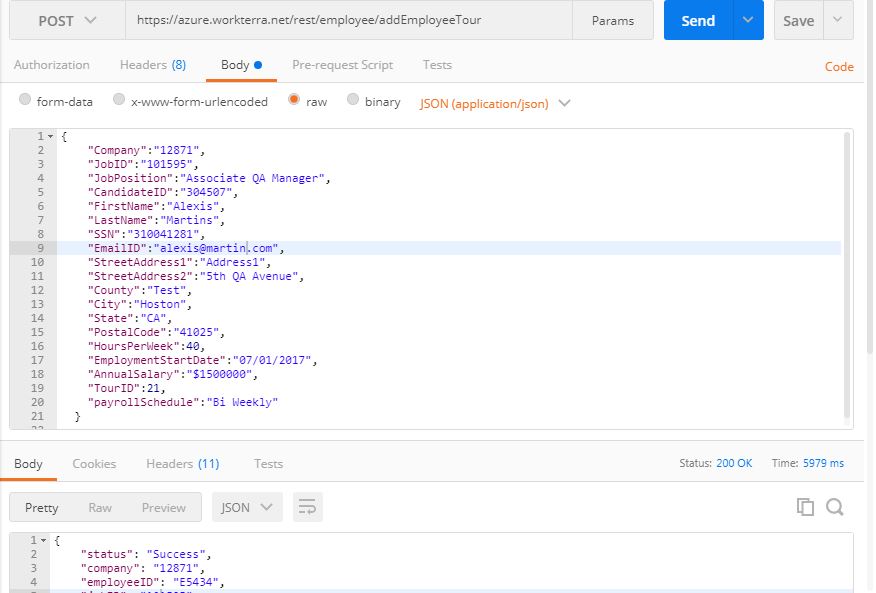Change JSON (application/json) content type dropdown

tap(495, 102)
